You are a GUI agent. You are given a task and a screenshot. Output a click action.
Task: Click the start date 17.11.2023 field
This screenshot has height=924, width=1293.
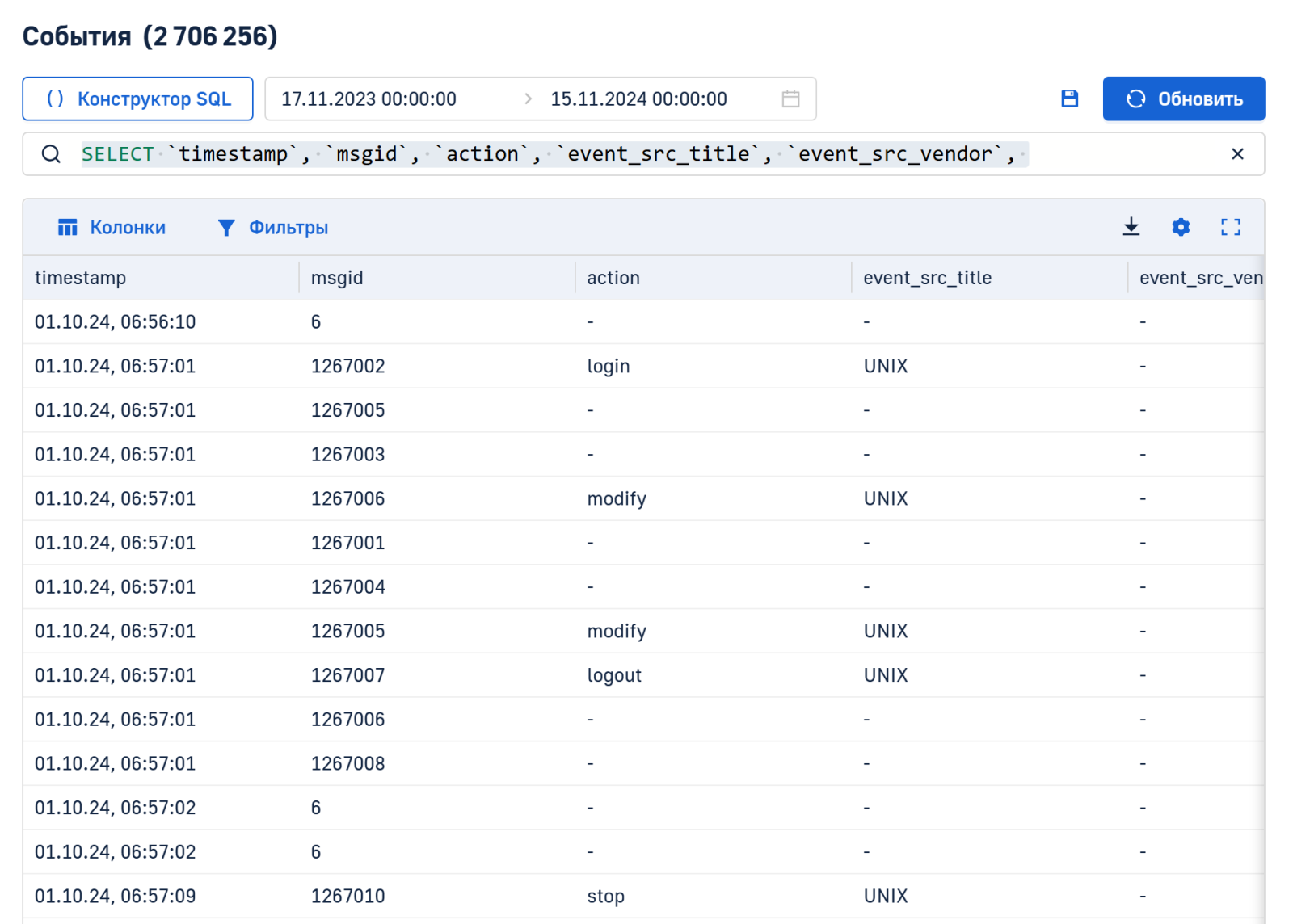click(369, 99)
